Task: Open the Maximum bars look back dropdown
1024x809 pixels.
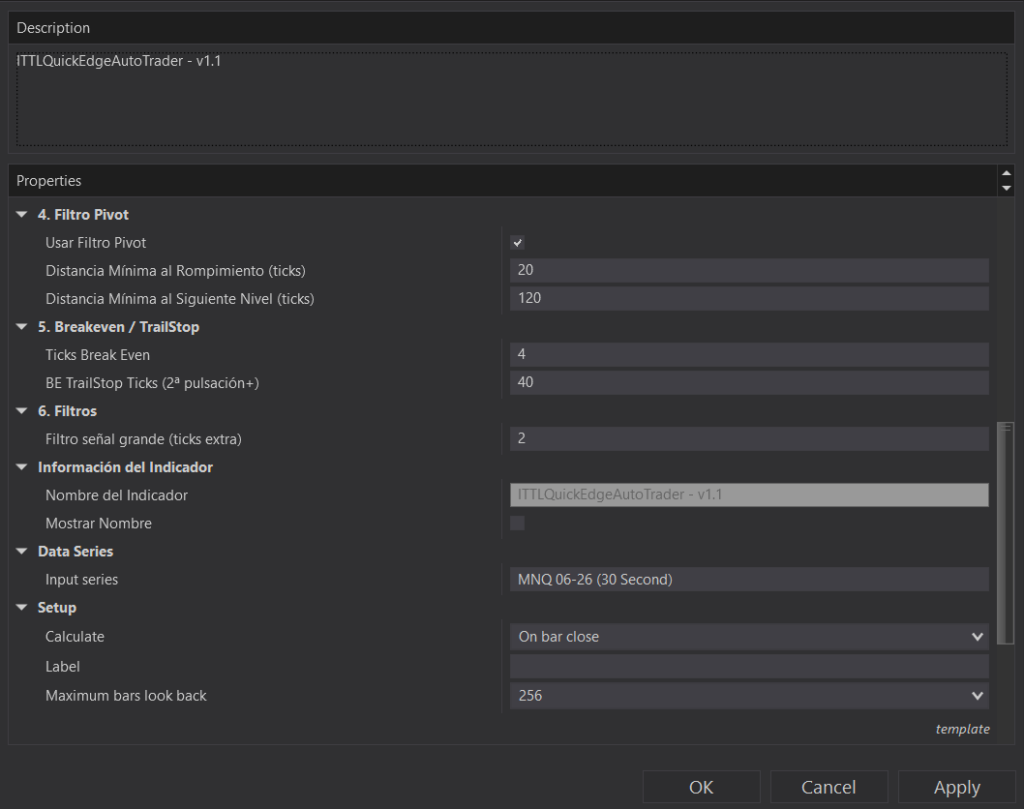Action: pos(748,695)
